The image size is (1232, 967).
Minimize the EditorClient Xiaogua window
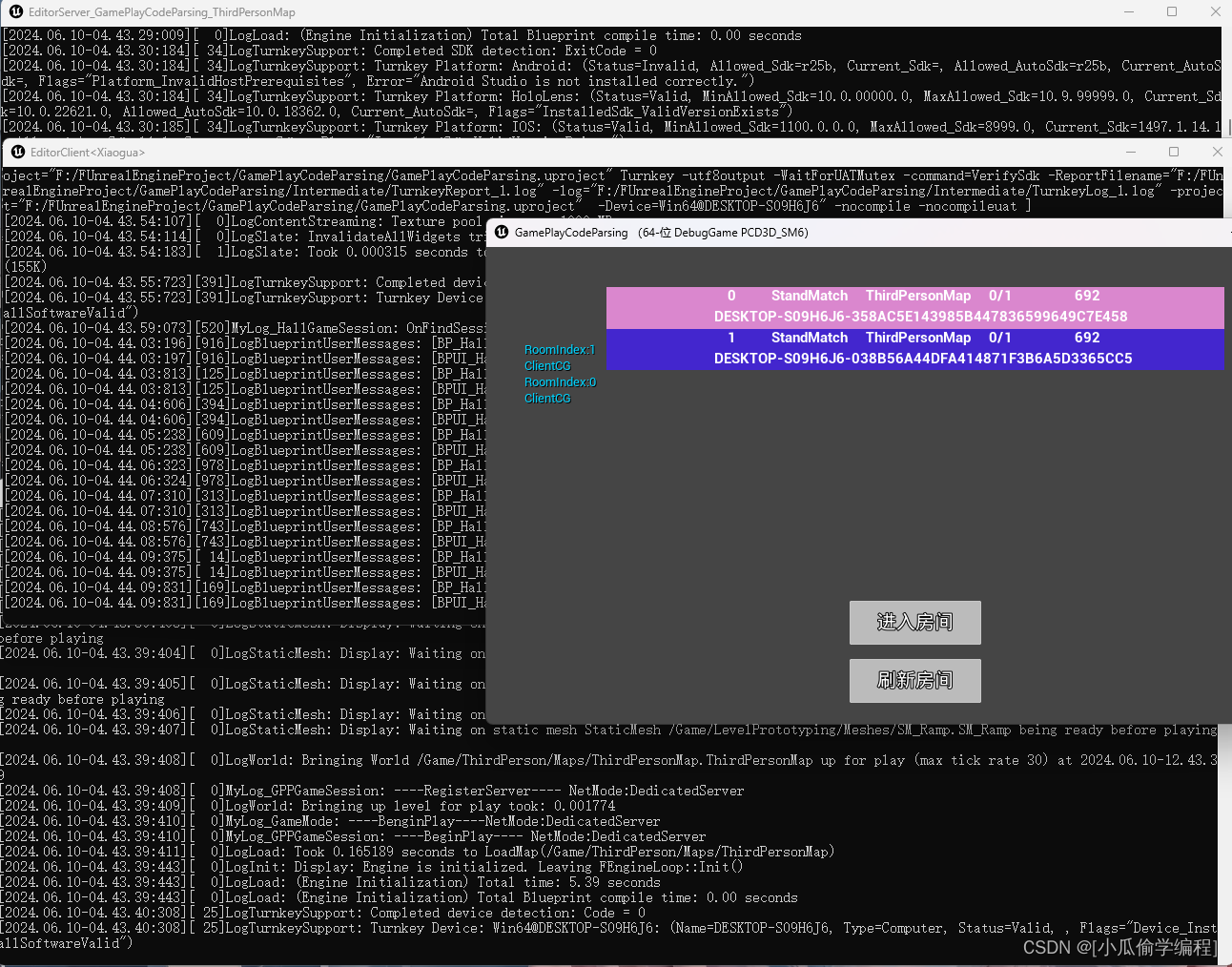click(x=1131, y=152)
